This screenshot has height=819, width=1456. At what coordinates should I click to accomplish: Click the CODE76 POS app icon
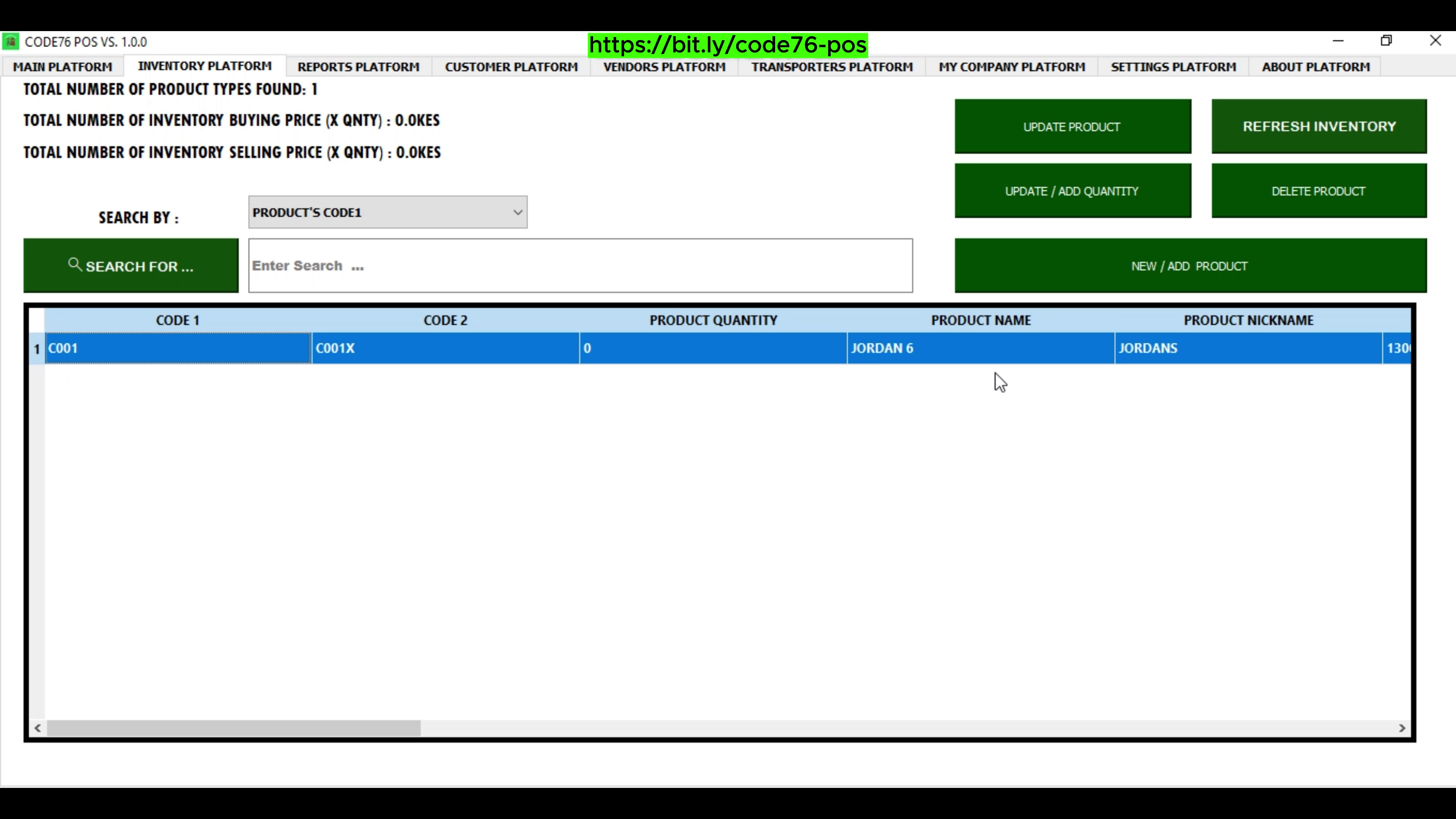pos(11,42)
